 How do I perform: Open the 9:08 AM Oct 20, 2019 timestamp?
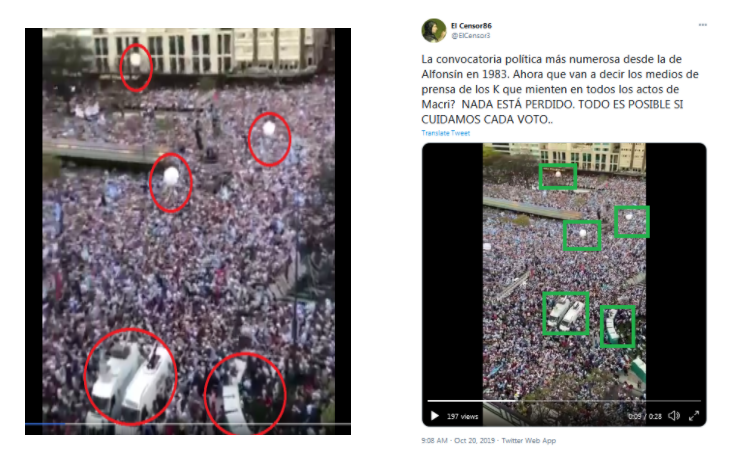(458, 440)
